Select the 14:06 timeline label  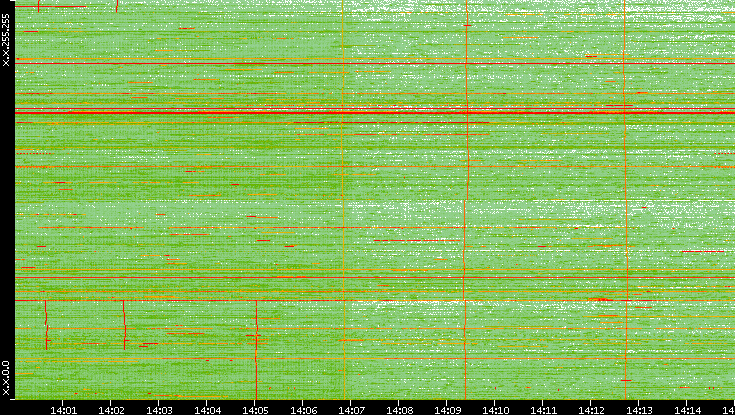click(x=304, y=408)
